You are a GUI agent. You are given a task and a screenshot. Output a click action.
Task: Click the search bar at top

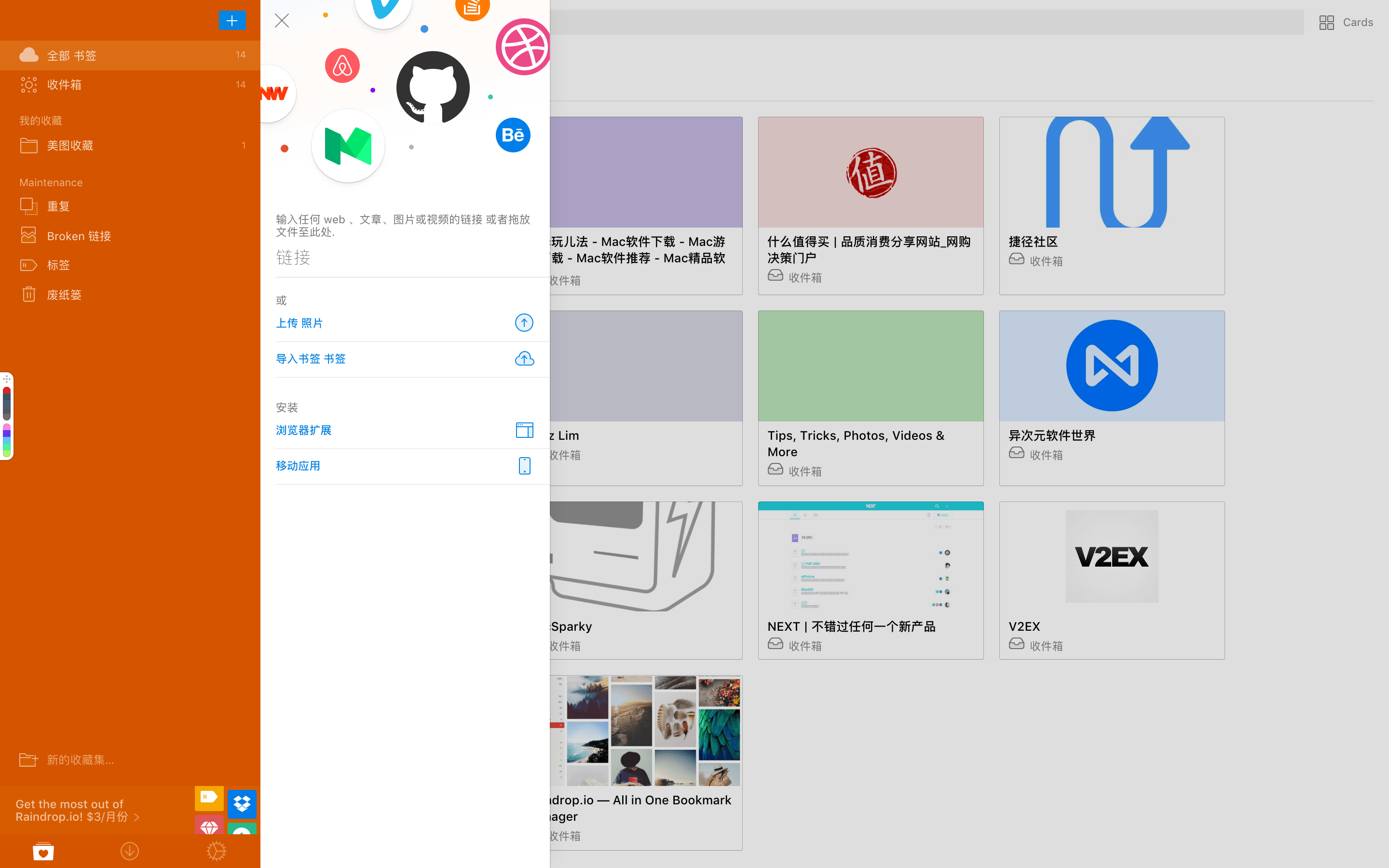pyautogui.click(x=926, y=22)
